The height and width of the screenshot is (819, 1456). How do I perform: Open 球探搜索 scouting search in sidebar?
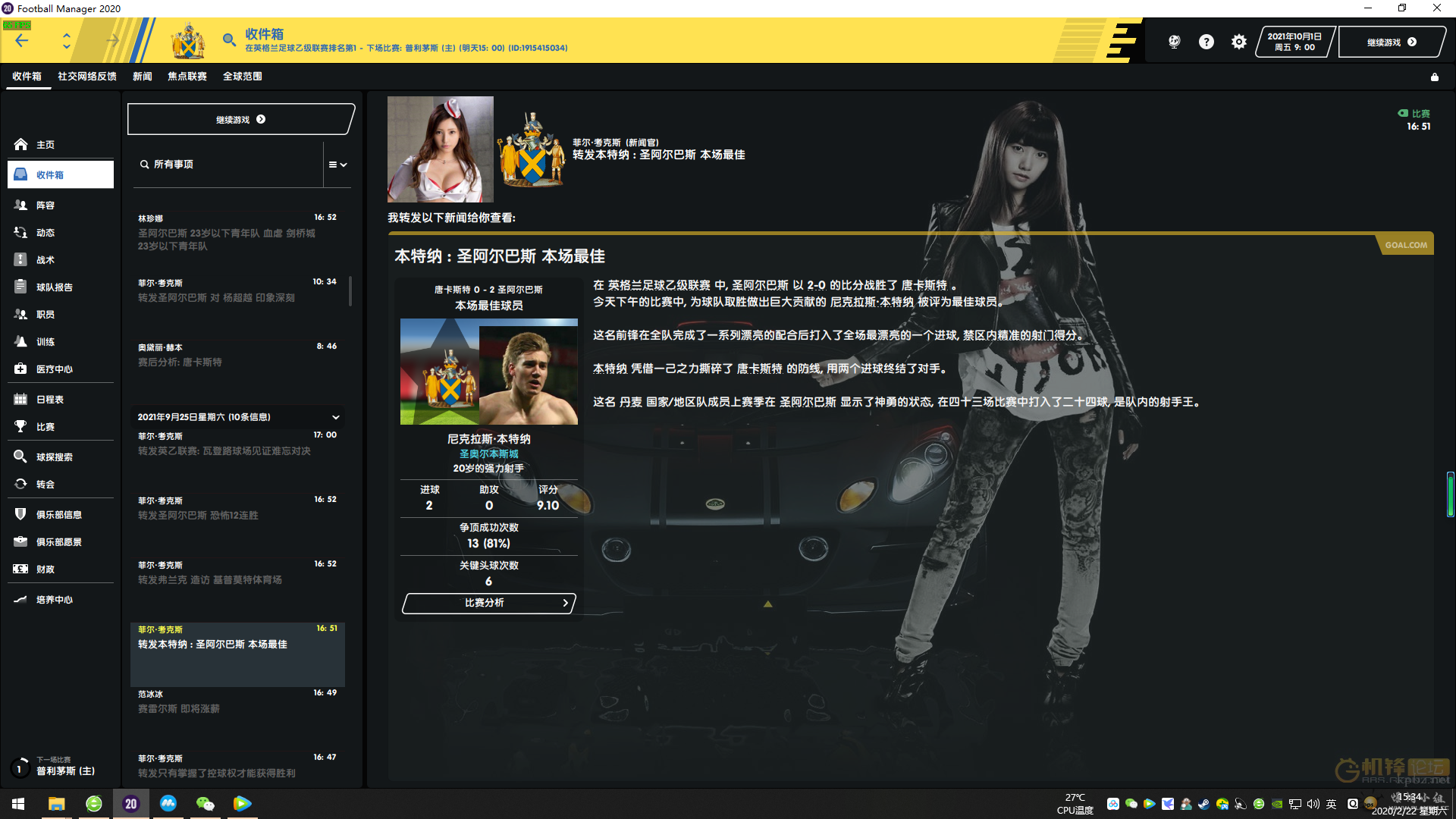click(x=54, y=457)
